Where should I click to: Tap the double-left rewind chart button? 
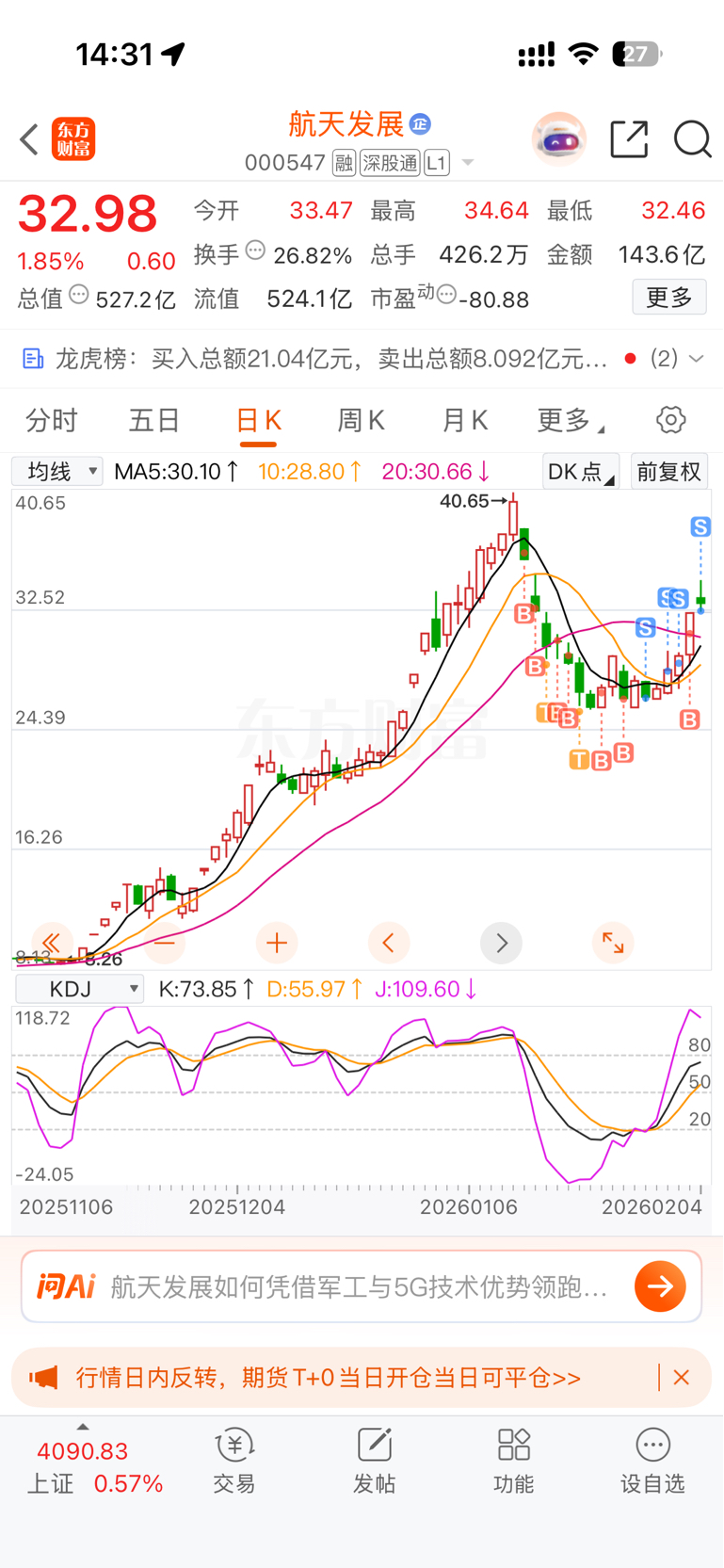point(52,943)
